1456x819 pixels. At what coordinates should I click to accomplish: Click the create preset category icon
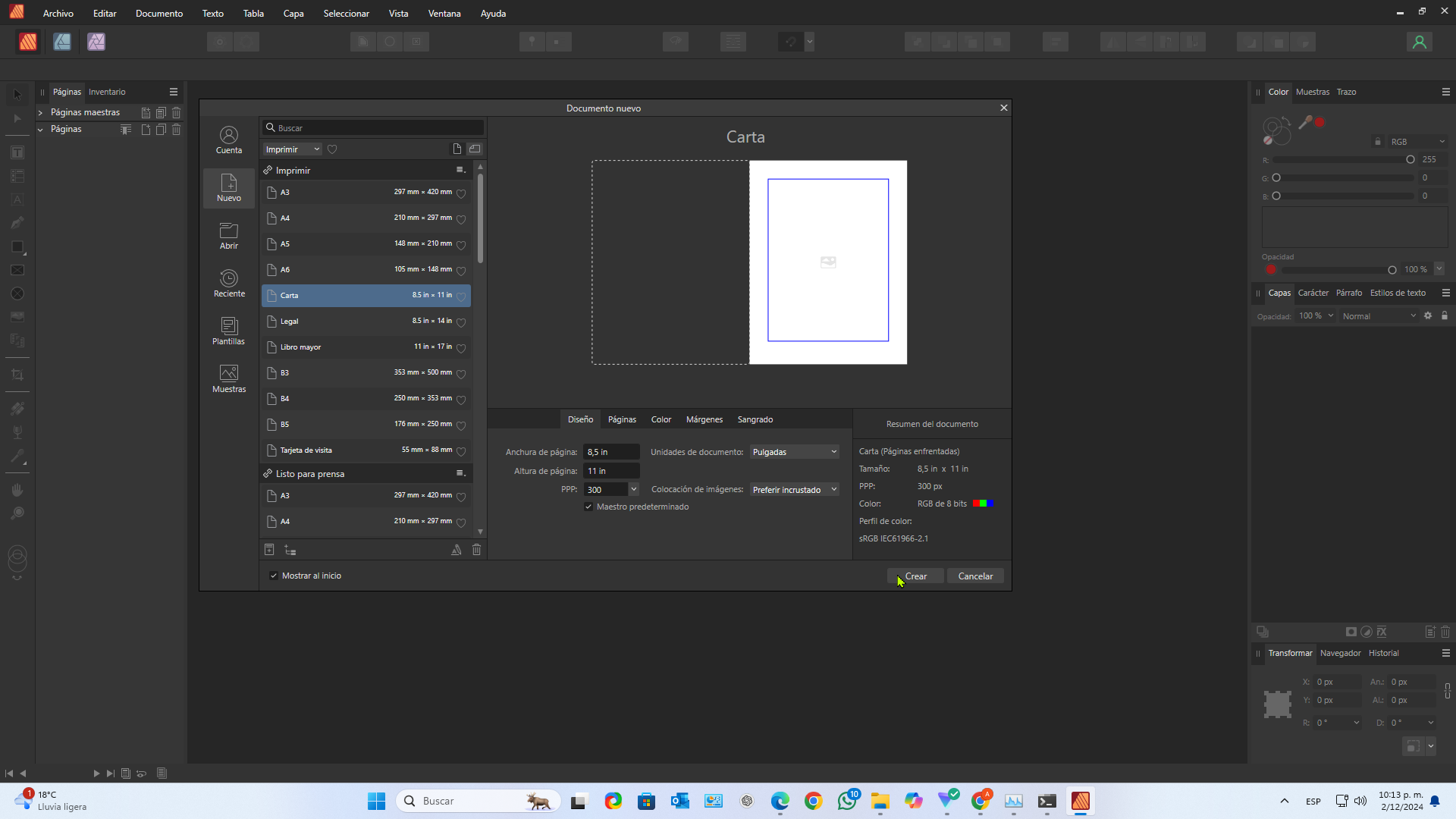pyautogui.click(x=290, y=550)
